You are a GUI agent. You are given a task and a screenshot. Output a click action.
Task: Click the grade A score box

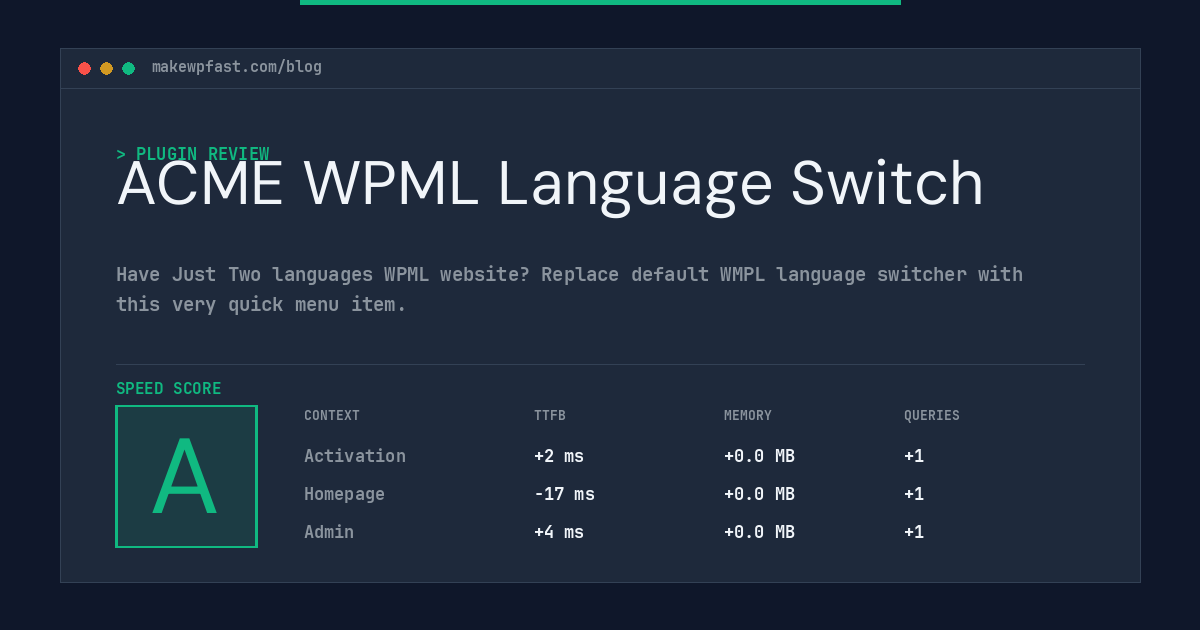(x=186, y=476)
